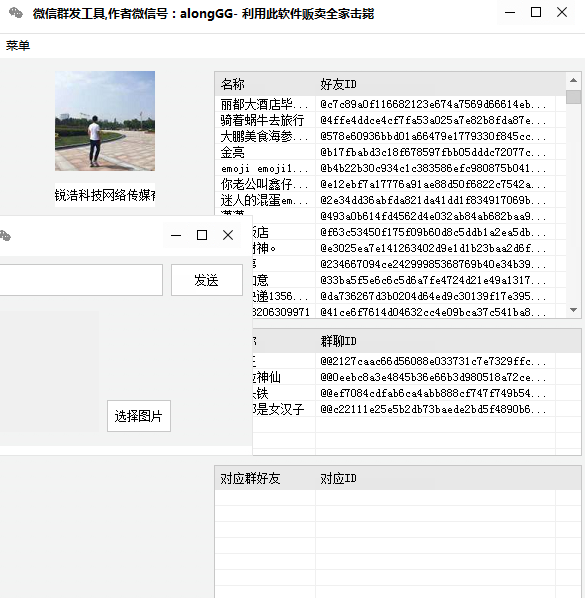Select friend row 丽都大酒店毕...
Image resolution: width=585 pixels, height=598 pixels.
tap(264, 104)
